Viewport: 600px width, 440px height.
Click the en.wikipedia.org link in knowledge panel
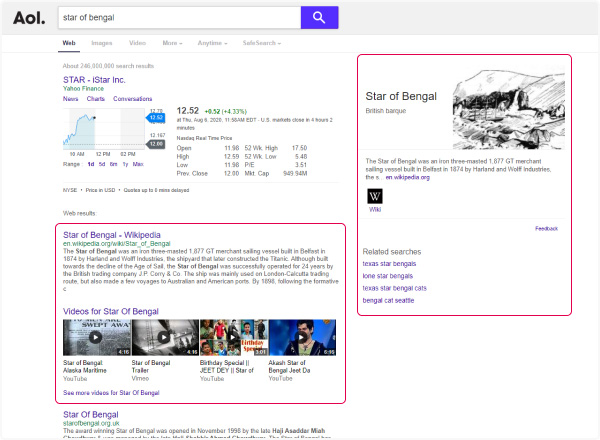click(x=408, y=177)
